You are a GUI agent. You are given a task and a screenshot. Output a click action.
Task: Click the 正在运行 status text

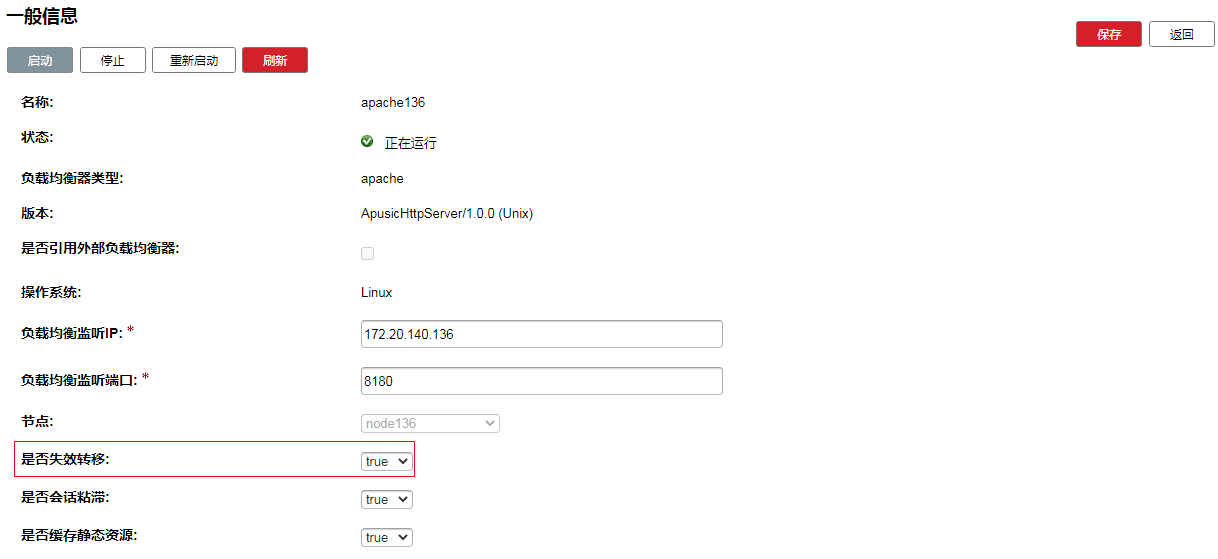410,143
